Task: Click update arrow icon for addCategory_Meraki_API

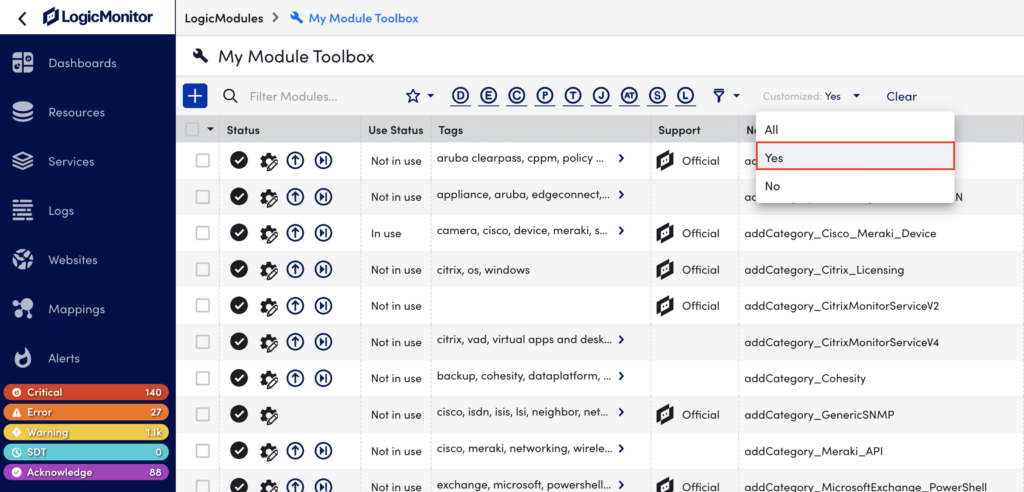Action: pos(296,451)
